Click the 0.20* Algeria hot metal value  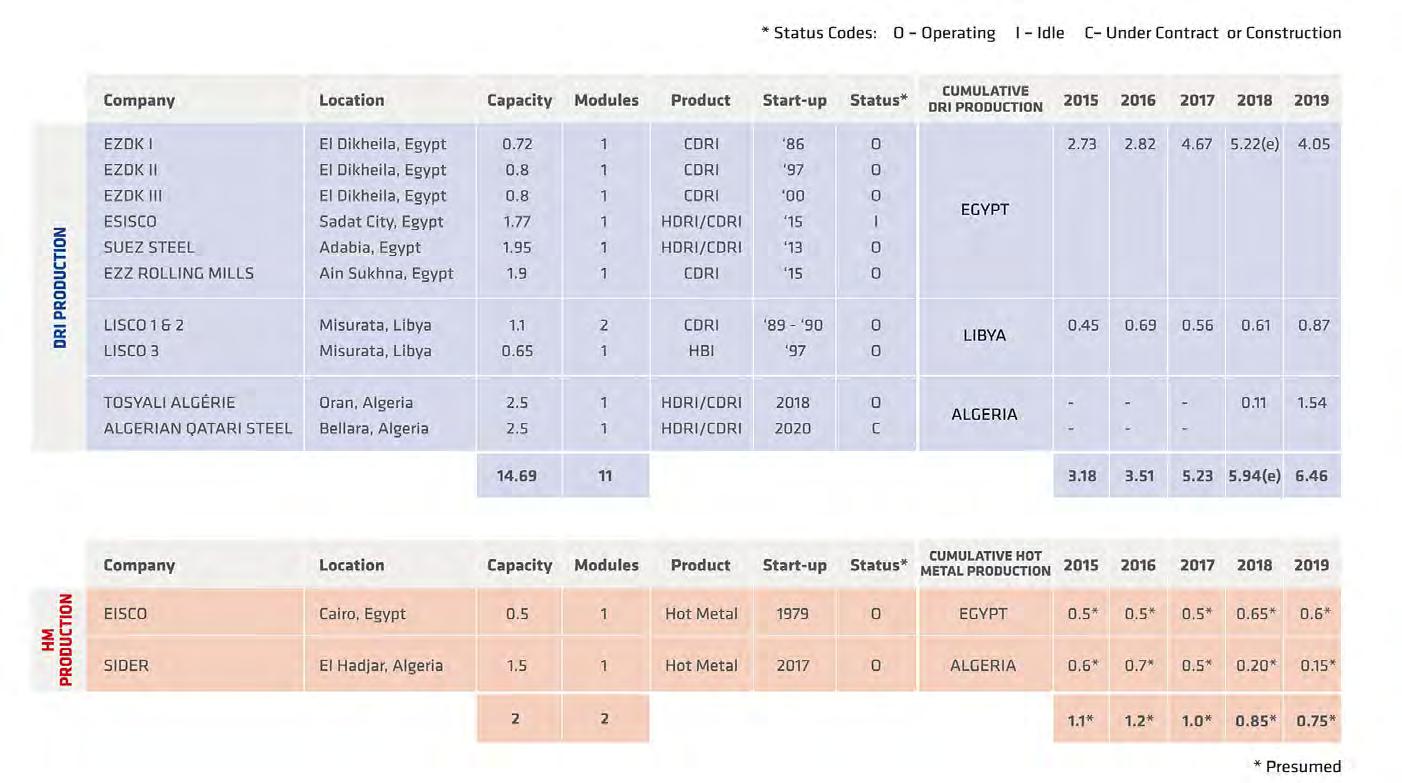(x=1255, y=666)
